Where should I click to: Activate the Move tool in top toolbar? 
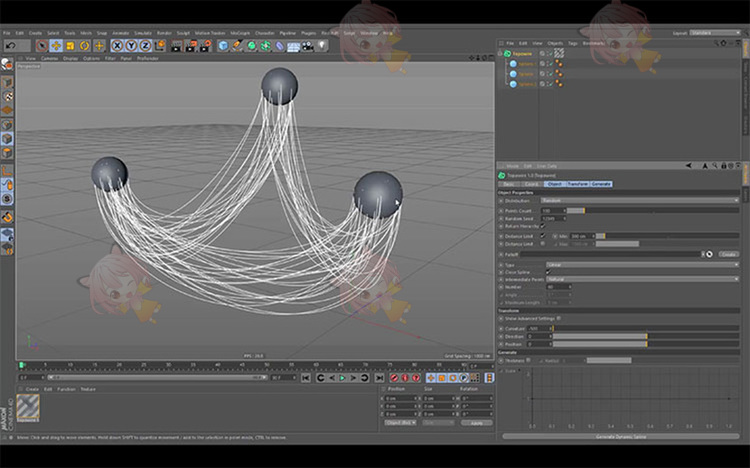[x=56, y=46]
